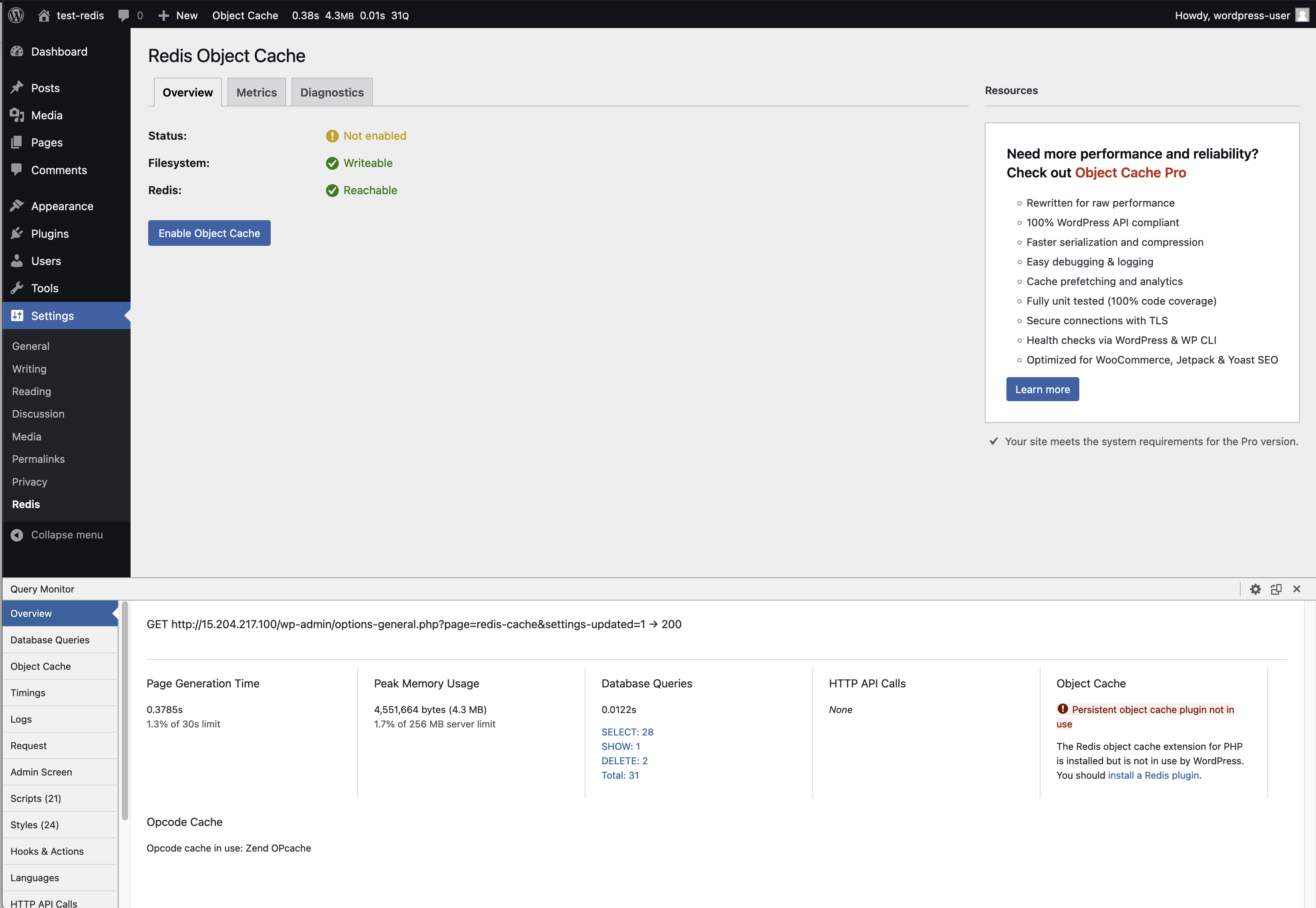This screenshot has height=908, width=1316.
Task: Click the Users person icon
Action: 17,261
